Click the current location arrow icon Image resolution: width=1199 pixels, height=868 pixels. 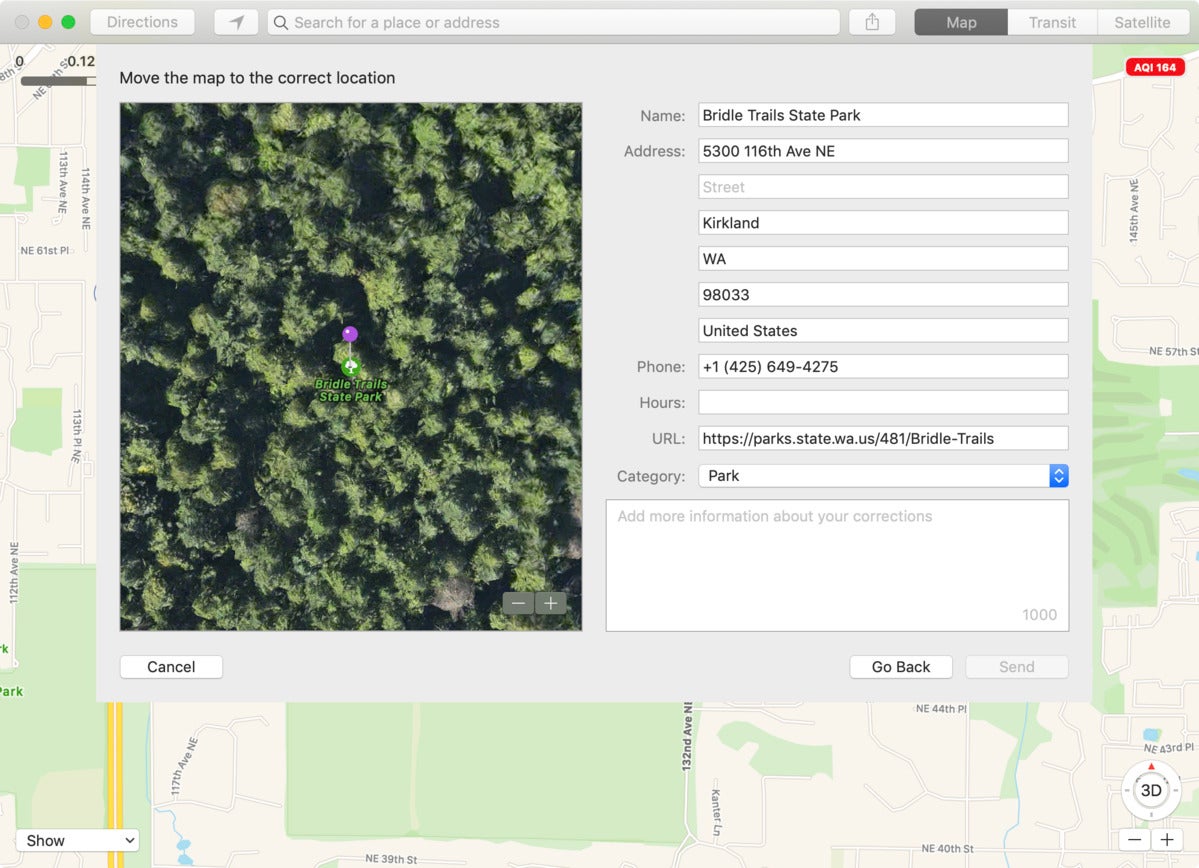236,22
